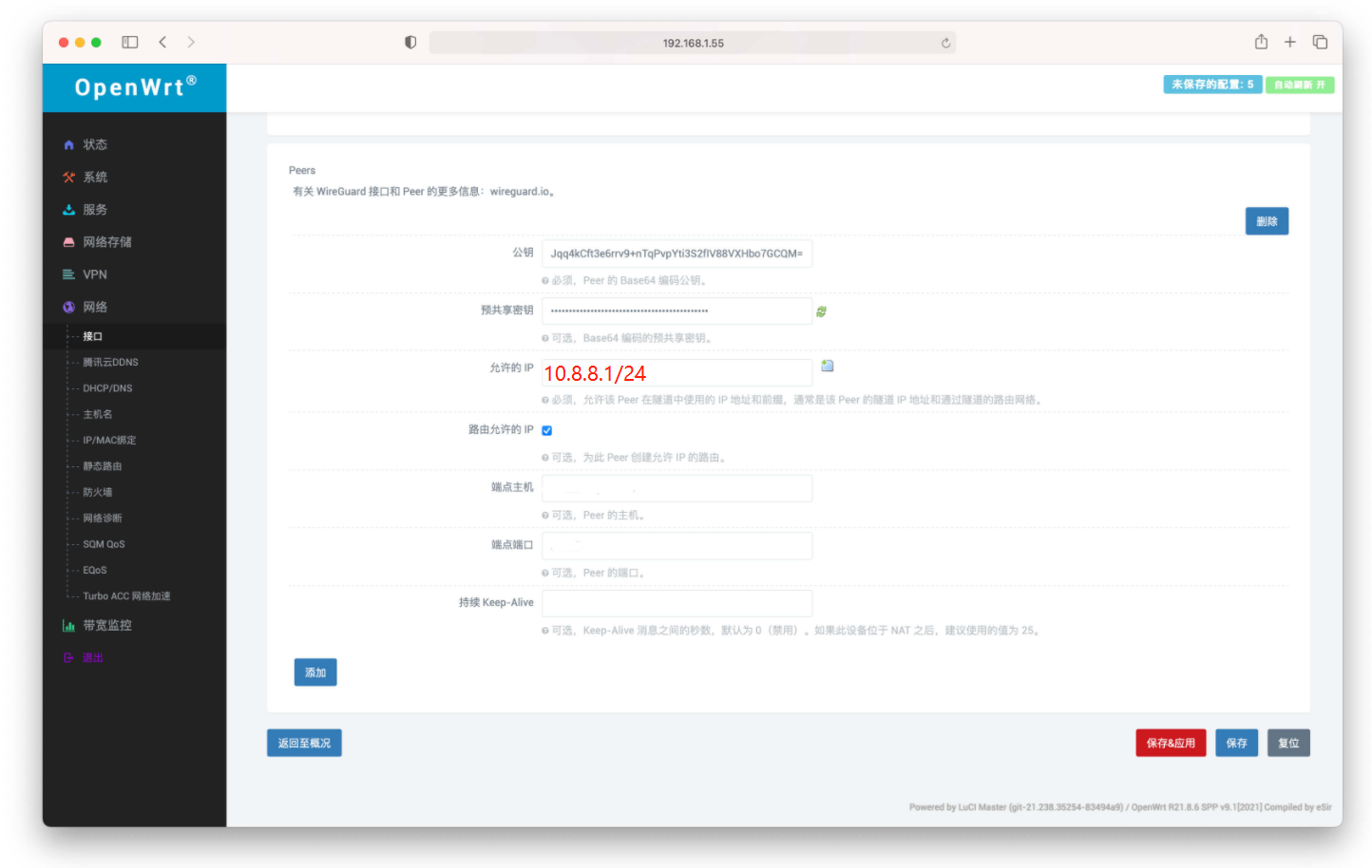
Task: Toggle the route allowed IPs checkbox
Action: (547, 431)
